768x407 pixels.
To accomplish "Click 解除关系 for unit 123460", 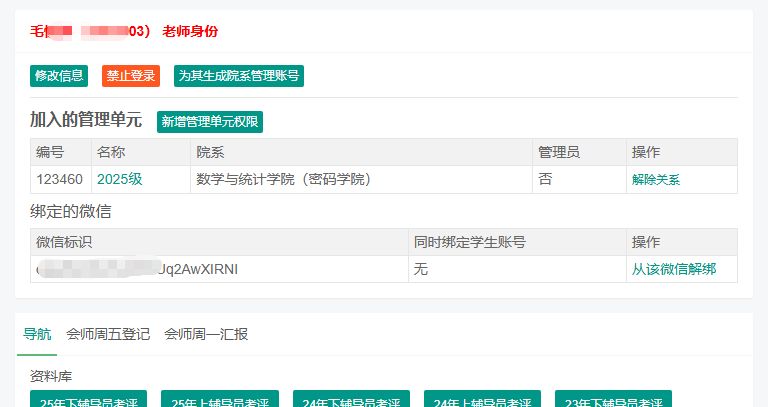I will pos(655,180).
